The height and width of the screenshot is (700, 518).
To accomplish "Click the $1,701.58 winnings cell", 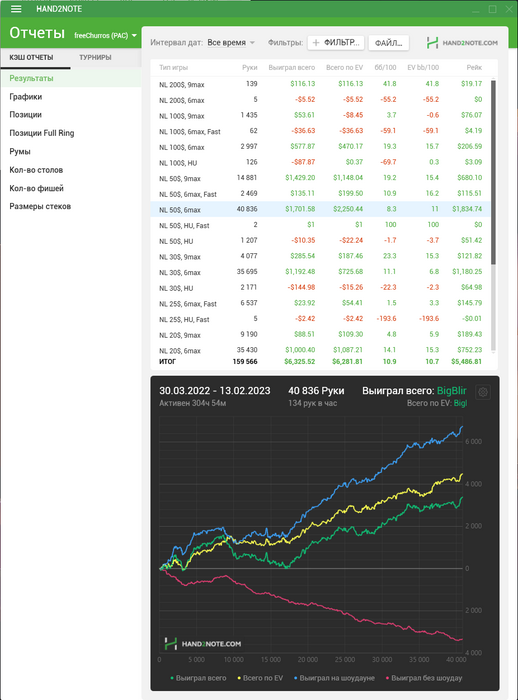I will [300, 209].
